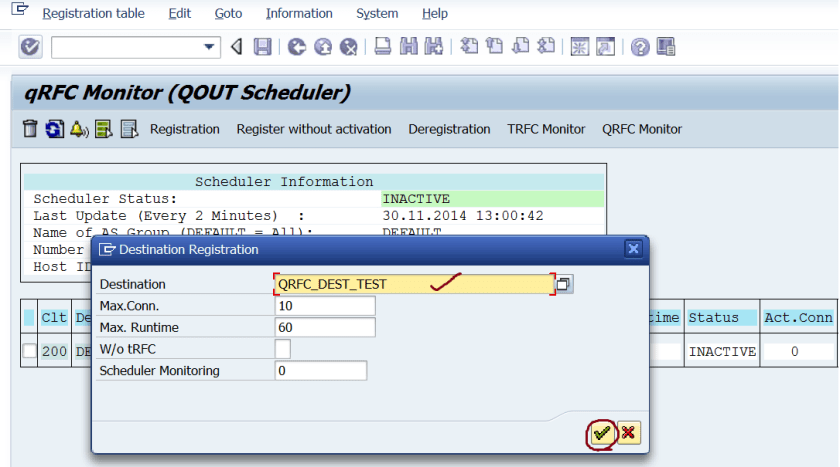This screenshot has width=840, height=467.
Task: Click the Last Page icon
Action: click(x=546, y=47)
